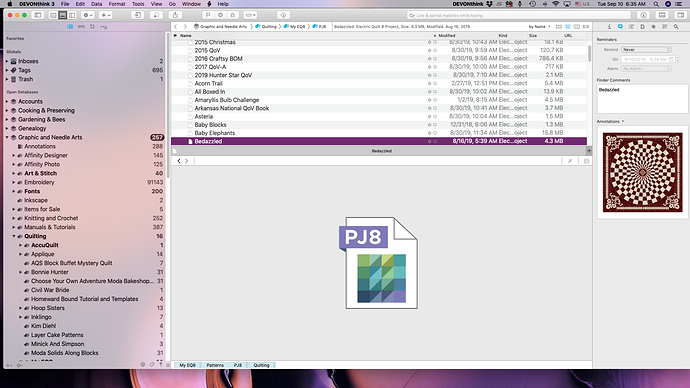The height and width of the screenshot is (388, 690).
Task: Select Cooking & Preserving database
Action: (x=46, y=110)
